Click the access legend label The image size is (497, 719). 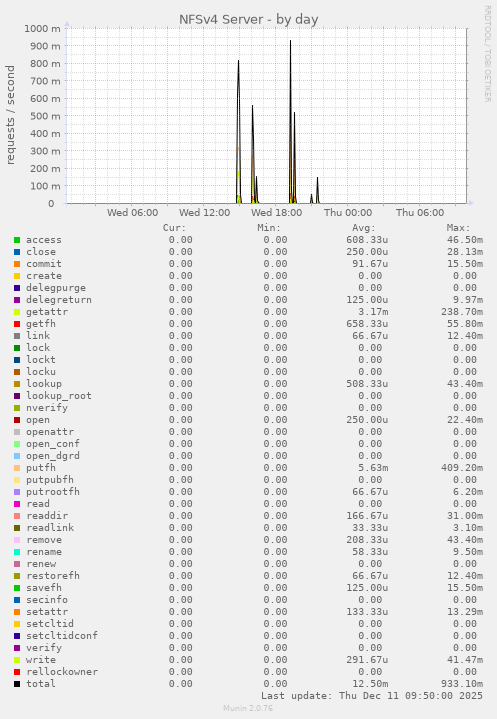tap(44, 240)
